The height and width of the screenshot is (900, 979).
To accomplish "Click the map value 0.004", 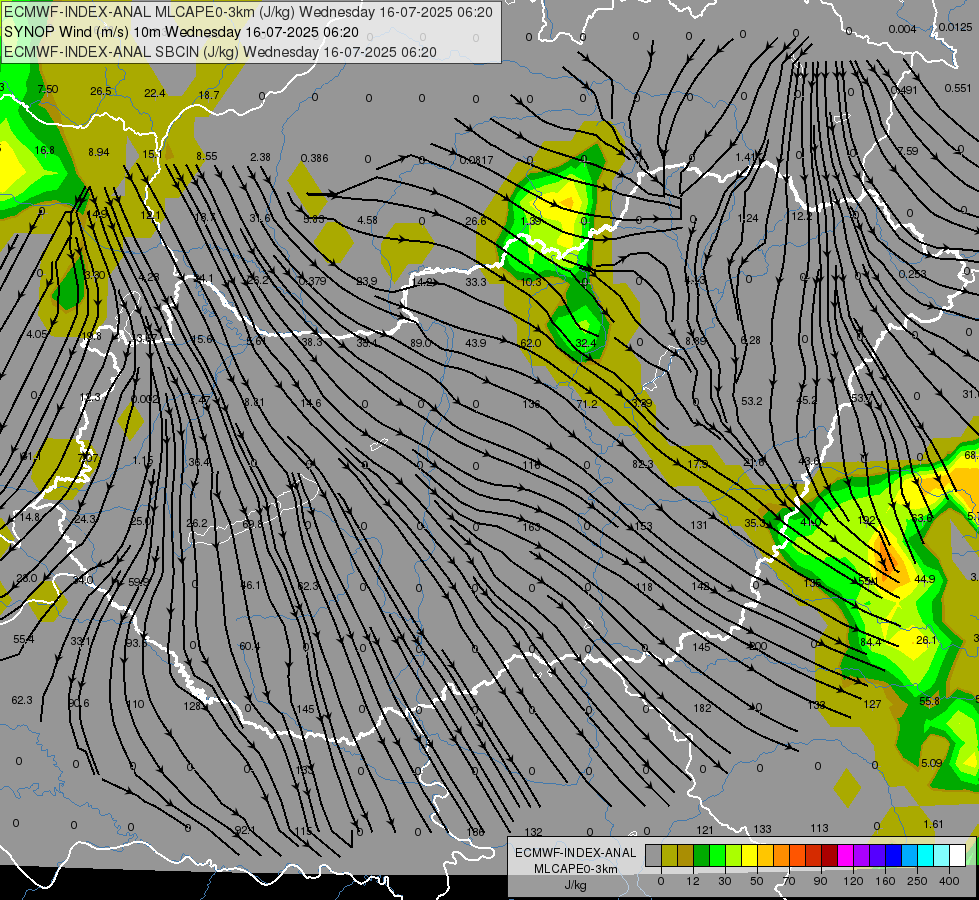I will click(902, 29).
